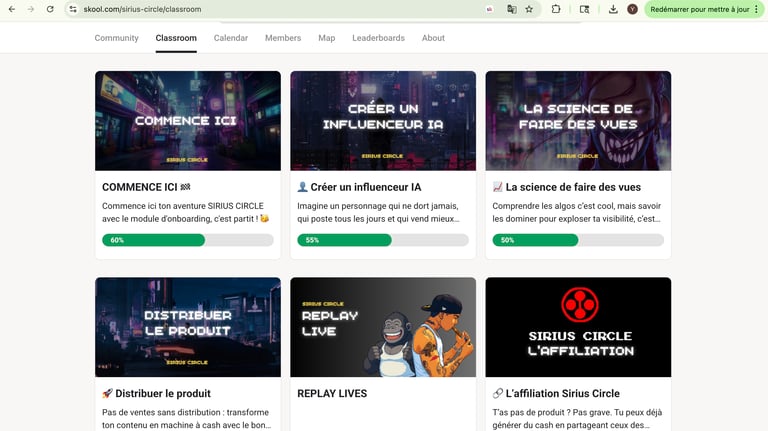Click the translate page icon
The height and width of the screenshot is (431, 768).
click(x=511, y=9)
